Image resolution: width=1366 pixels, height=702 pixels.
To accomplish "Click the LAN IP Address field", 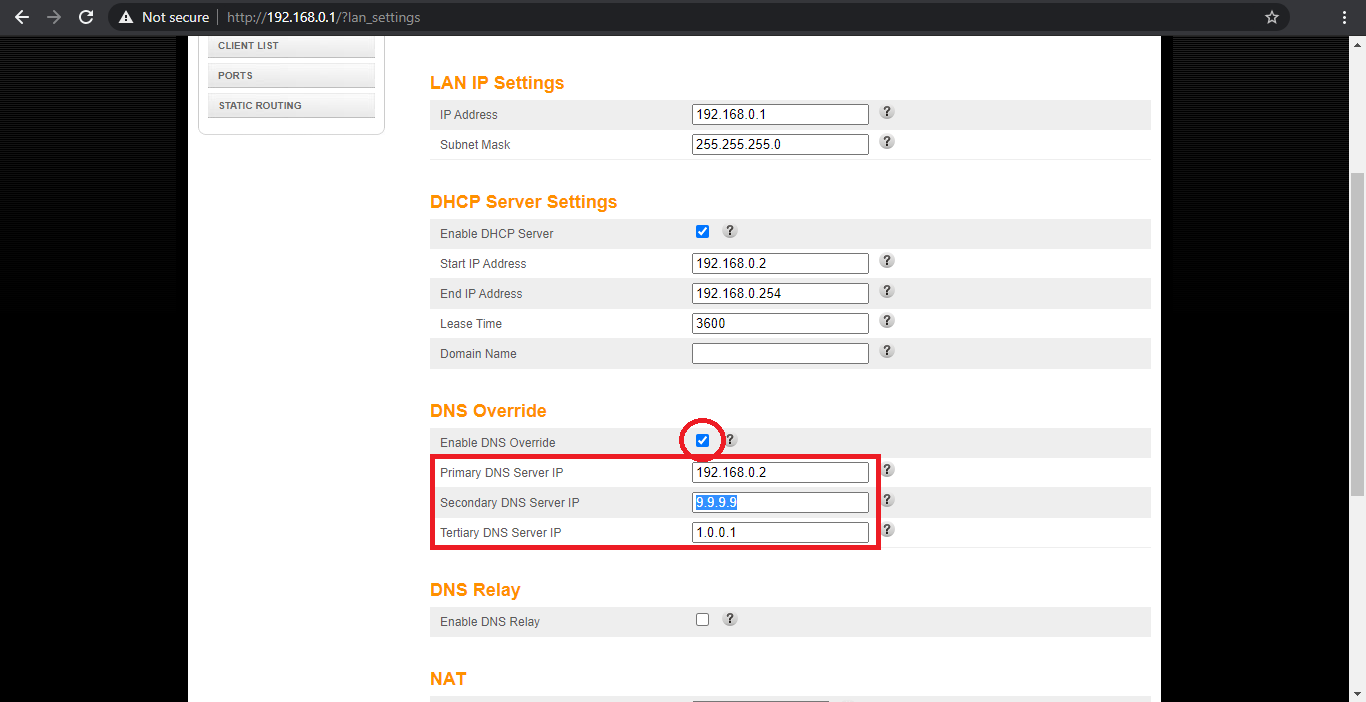I will click(x=780, y=114).
